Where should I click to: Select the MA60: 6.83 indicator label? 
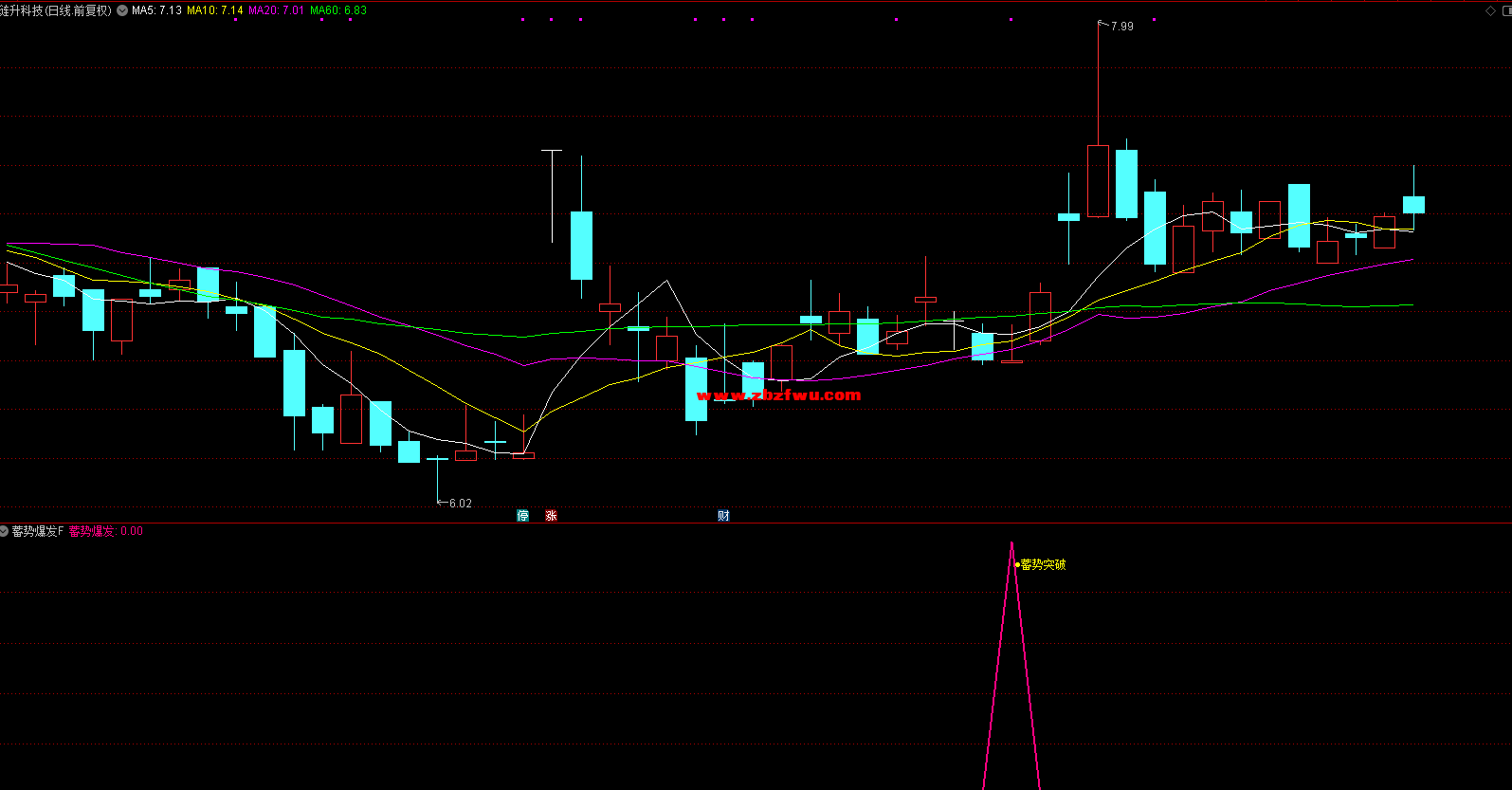click(x=338, y=10)
